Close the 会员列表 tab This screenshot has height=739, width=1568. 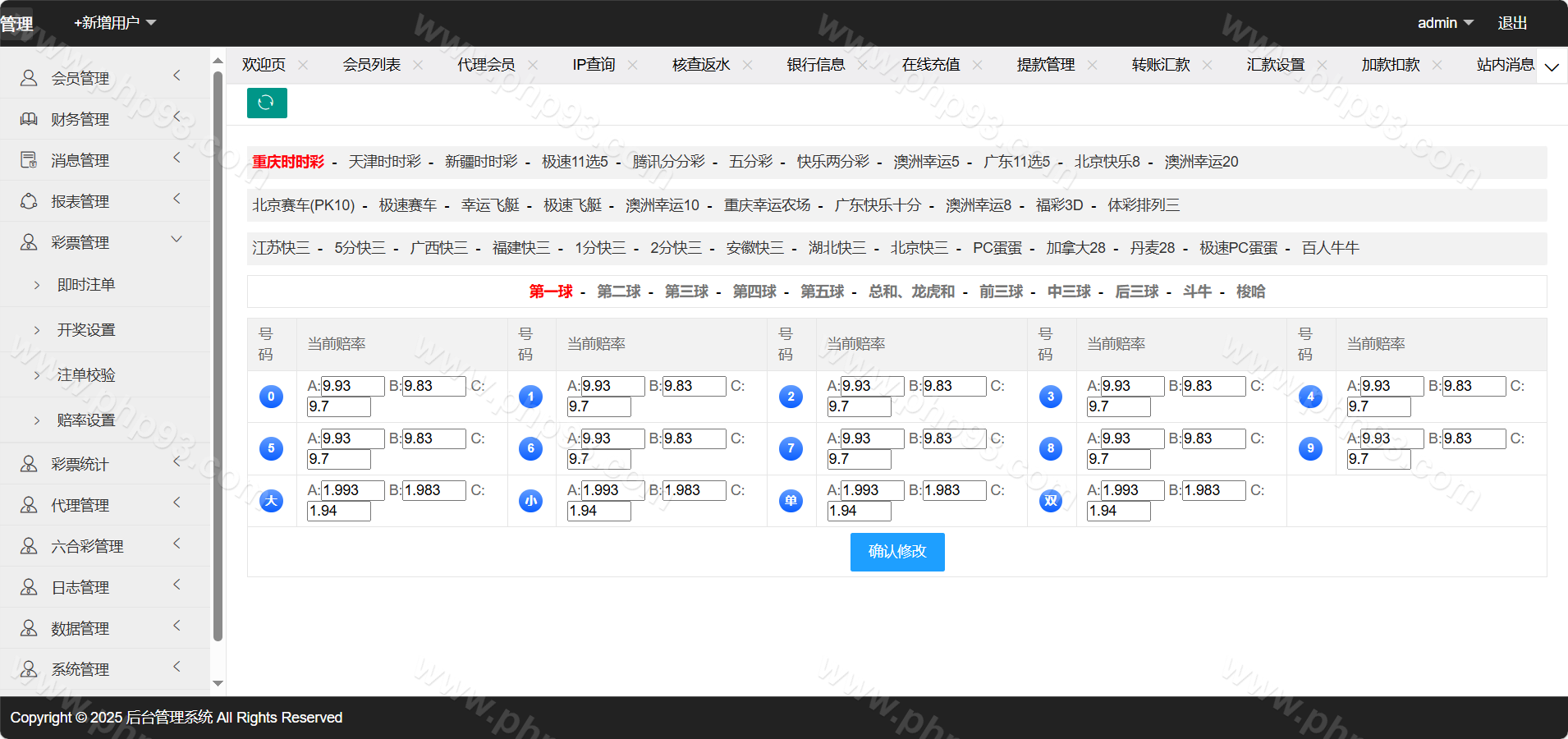coord(418,65)
